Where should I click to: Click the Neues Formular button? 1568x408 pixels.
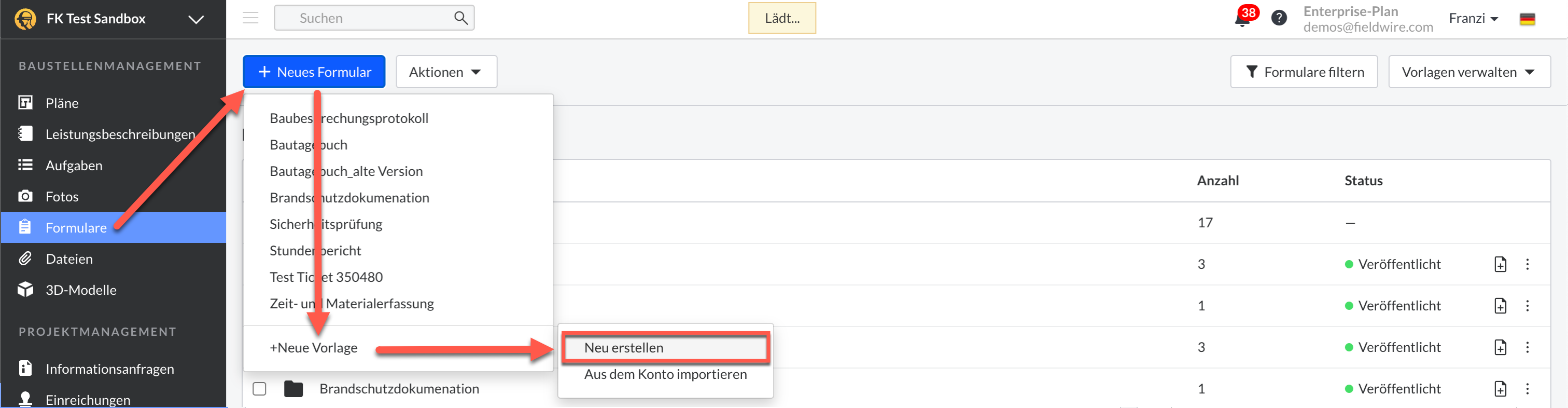pos(314,72)
